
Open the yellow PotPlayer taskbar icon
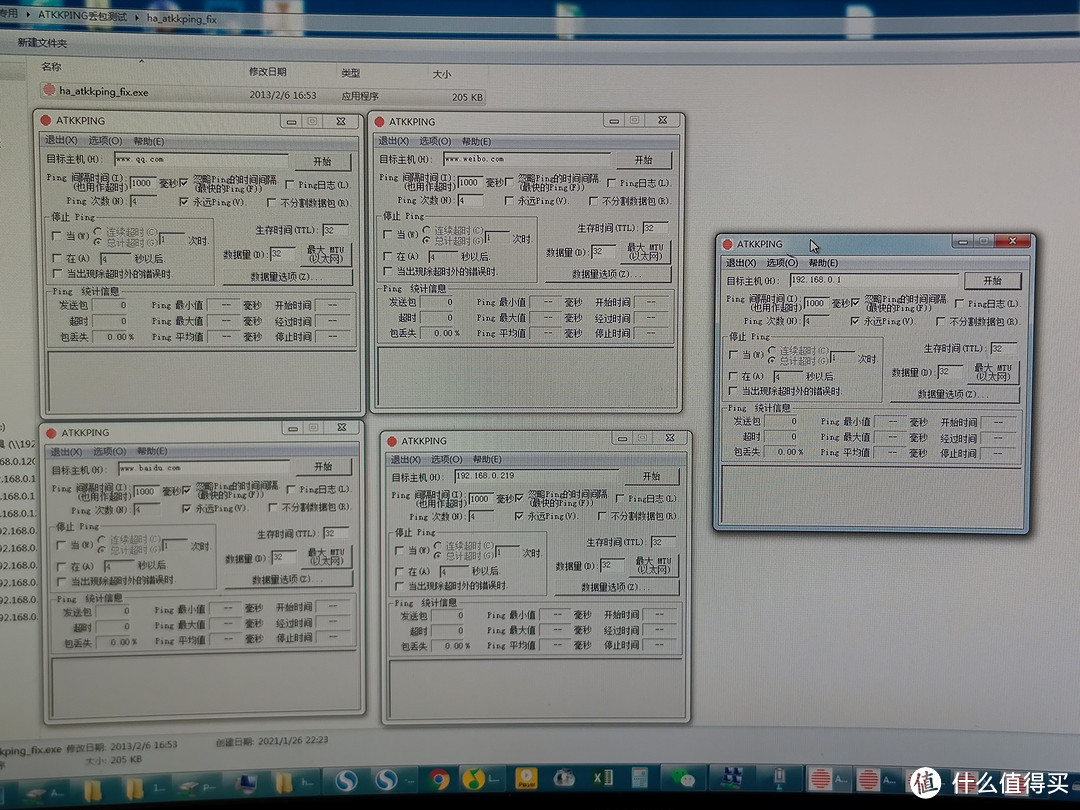[x=524, y=779]
